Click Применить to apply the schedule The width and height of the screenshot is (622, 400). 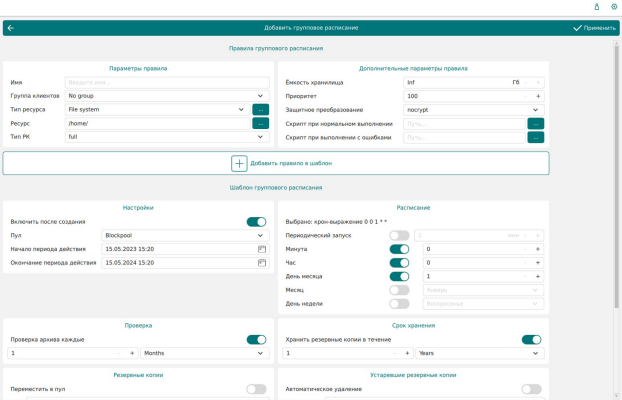(x=594, y=28)
